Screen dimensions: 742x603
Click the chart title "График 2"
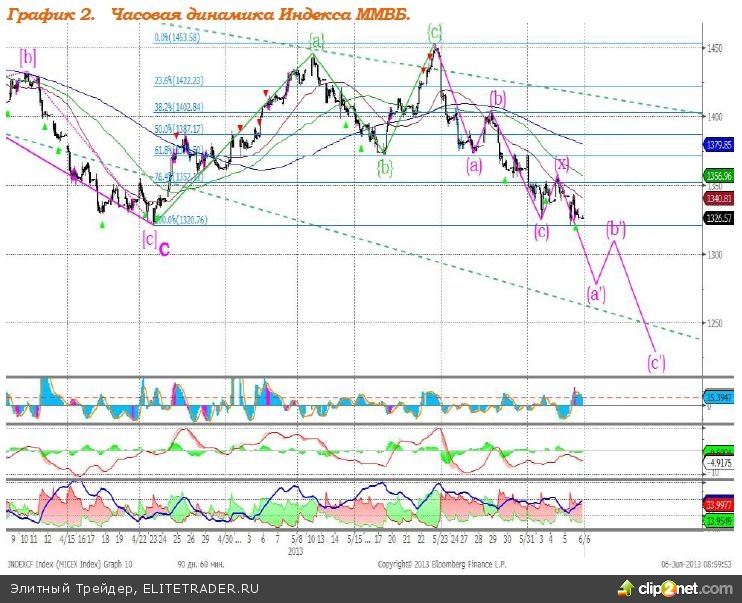52,16
